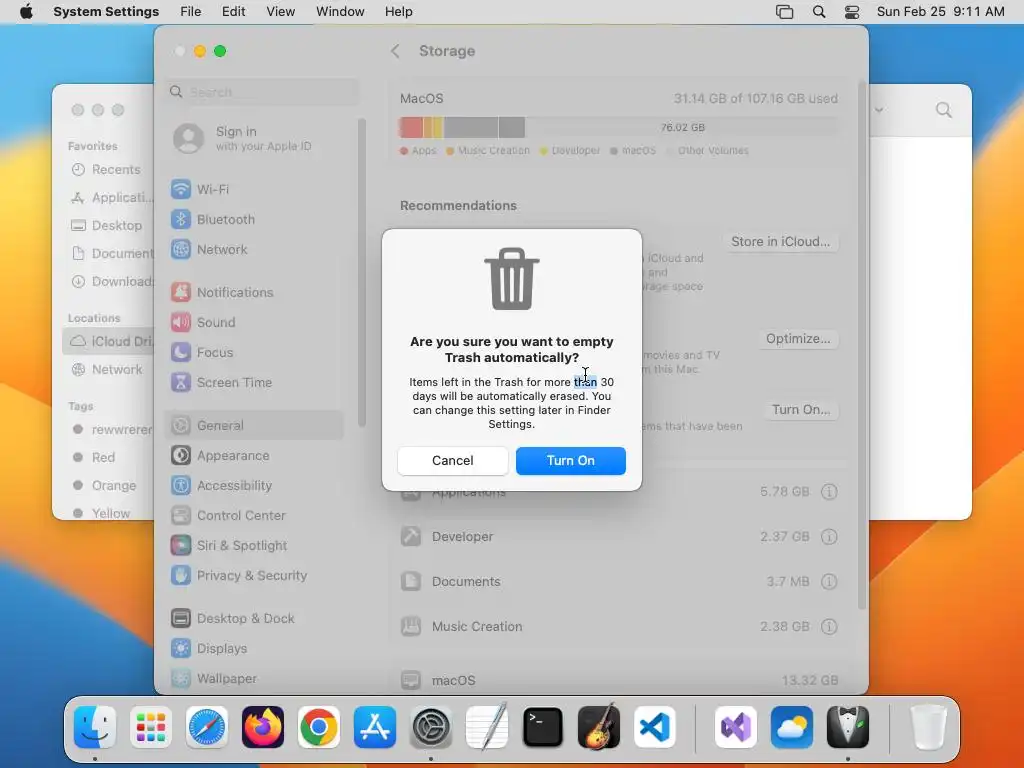Open Control Center settings
This screenshot has height=768, width=1024.
tap(255, 515)
